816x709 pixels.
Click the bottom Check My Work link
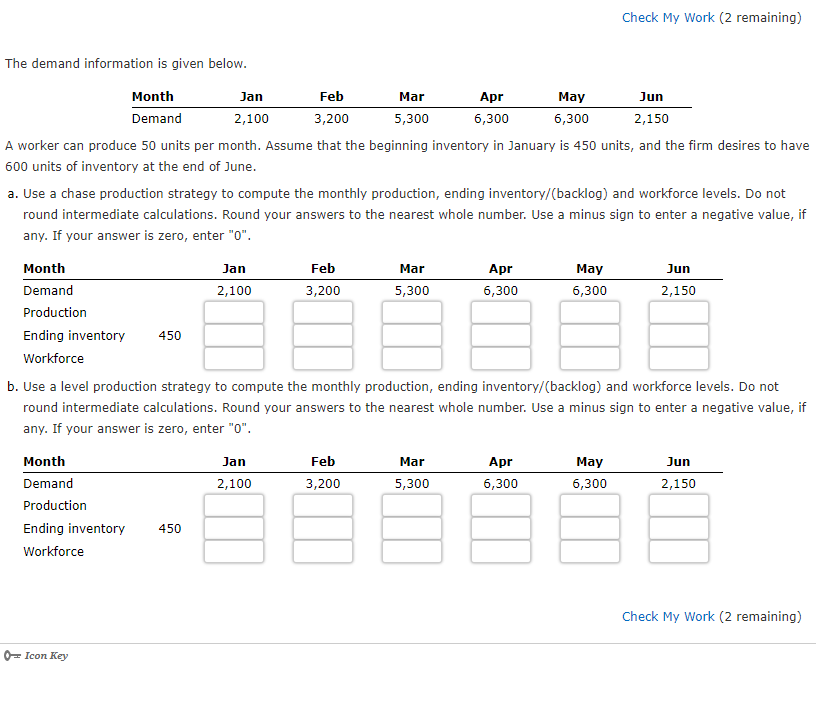pyautogui.click(x=668, y=616)
